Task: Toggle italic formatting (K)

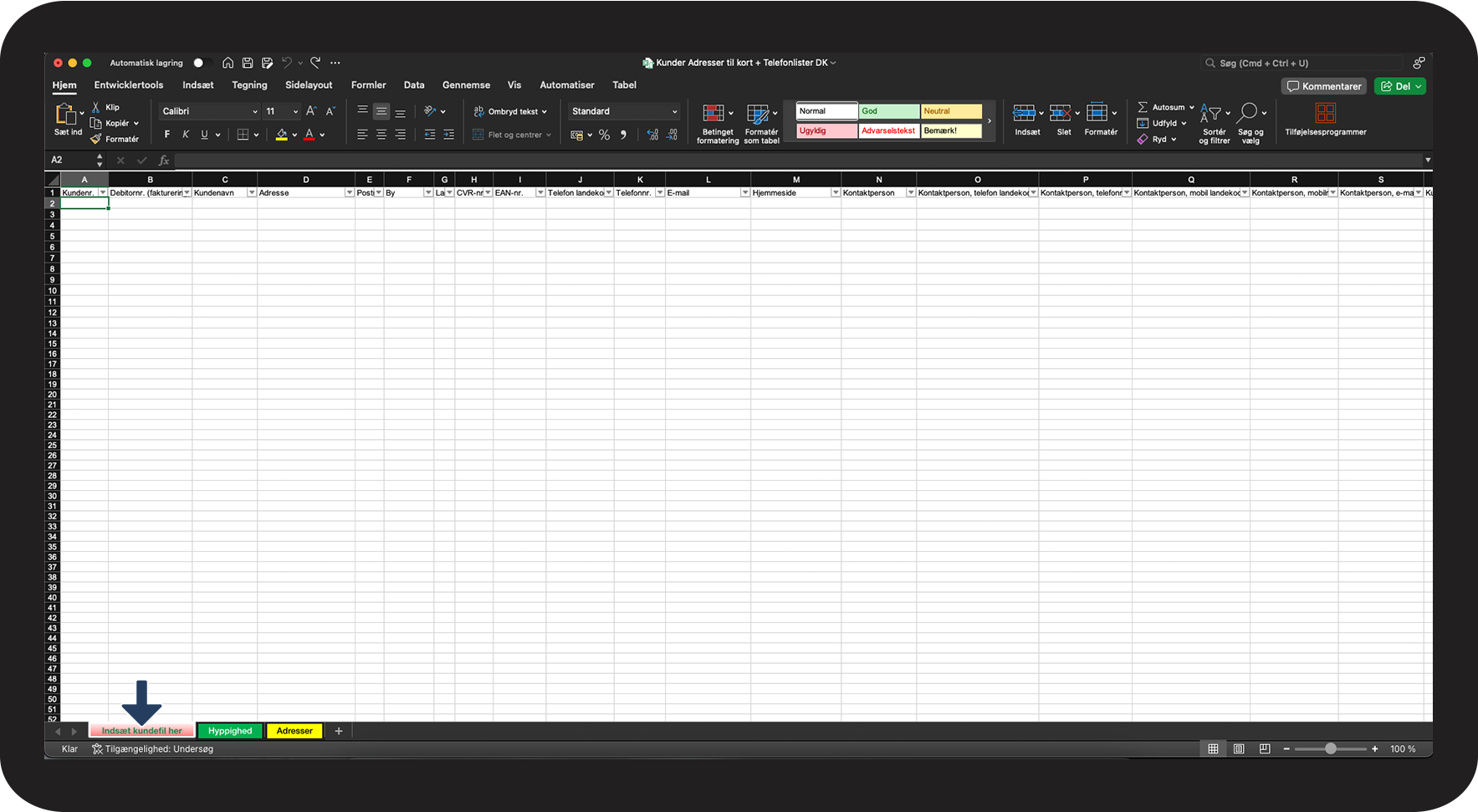Action: pos(186,135)
